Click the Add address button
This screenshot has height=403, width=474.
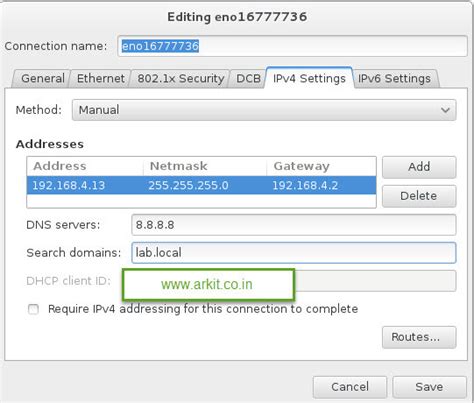419,167
